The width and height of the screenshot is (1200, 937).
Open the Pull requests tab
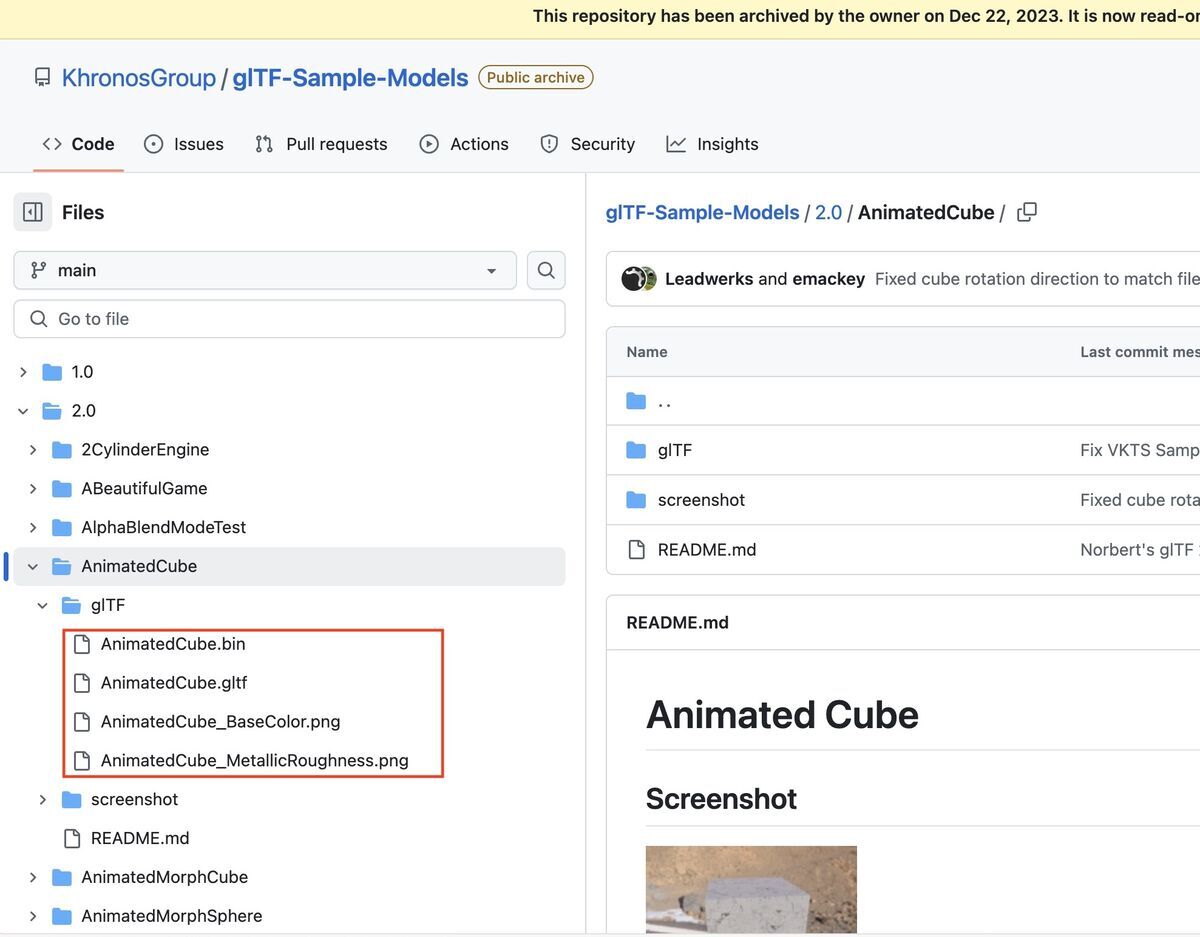[321, 144]
